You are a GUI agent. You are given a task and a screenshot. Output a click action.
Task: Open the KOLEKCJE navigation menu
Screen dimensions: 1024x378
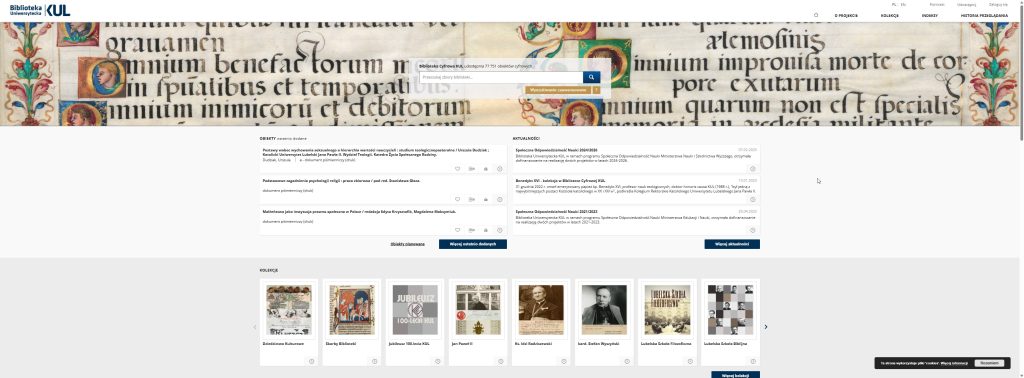889,15
